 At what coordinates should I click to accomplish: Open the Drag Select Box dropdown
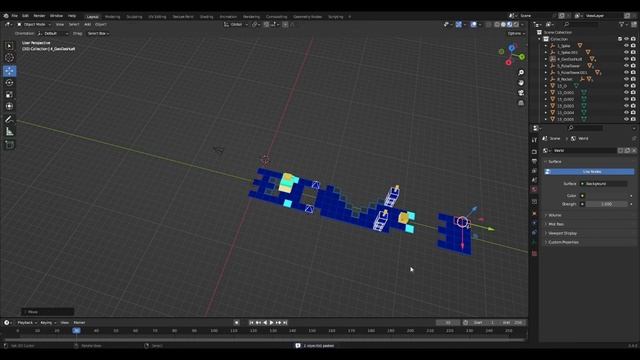click(98, 33)
